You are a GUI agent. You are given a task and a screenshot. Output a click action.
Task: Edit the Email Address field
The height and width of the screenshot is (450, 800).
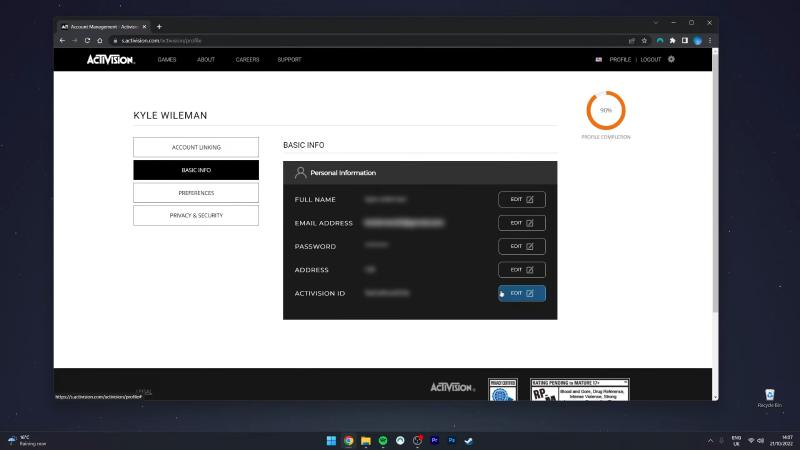pos(522,223)
